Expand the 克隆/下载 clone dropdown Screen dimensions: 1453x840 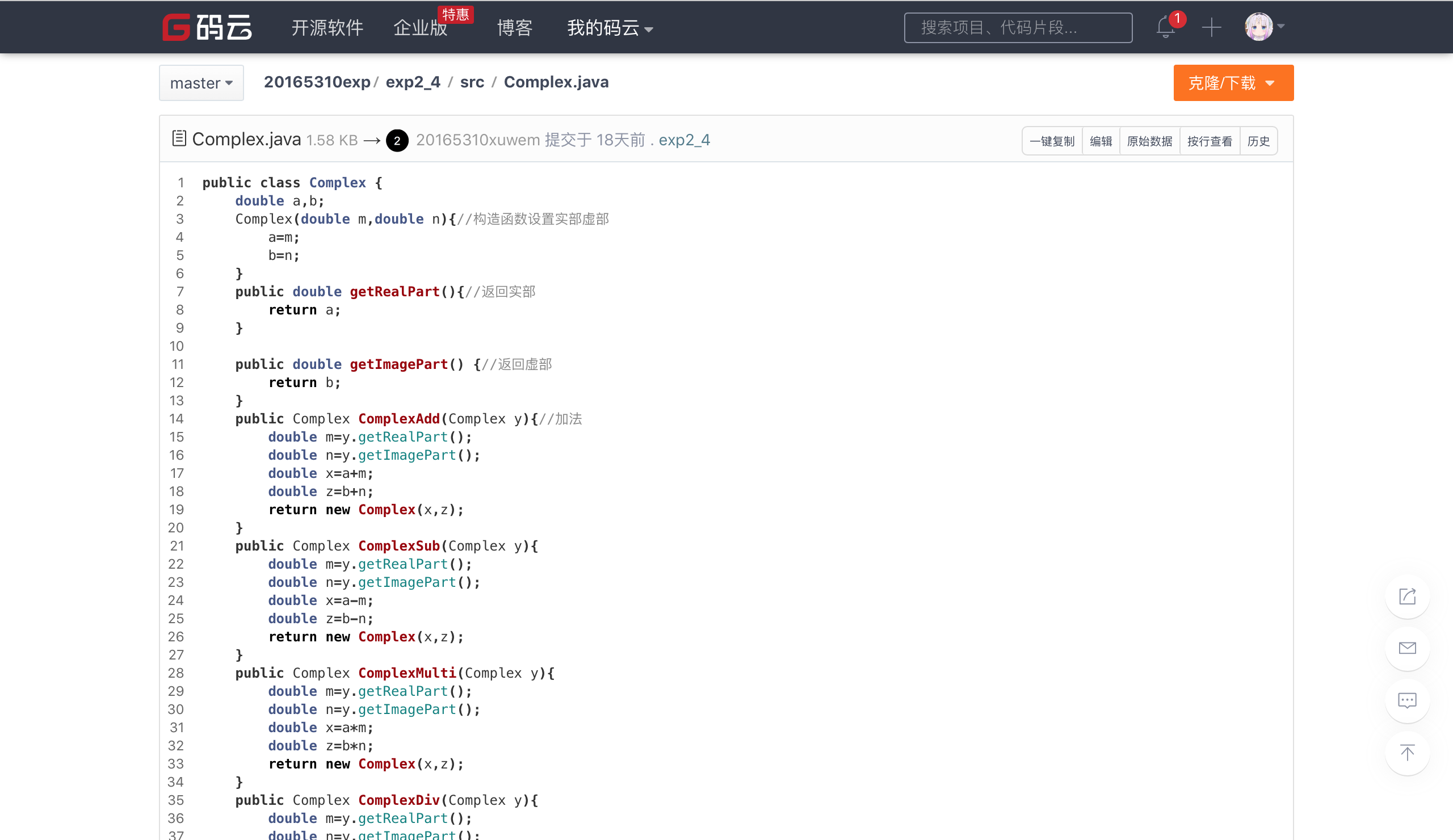point(1233,83)
